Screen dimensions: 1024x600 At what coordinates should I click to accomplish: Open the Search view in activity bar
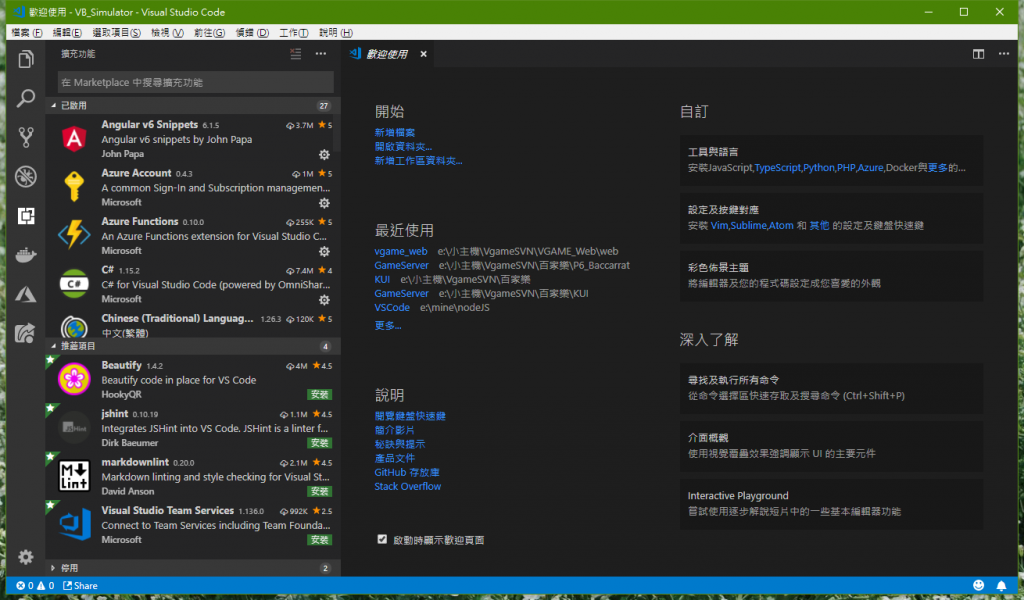click(x=25, y=99)
